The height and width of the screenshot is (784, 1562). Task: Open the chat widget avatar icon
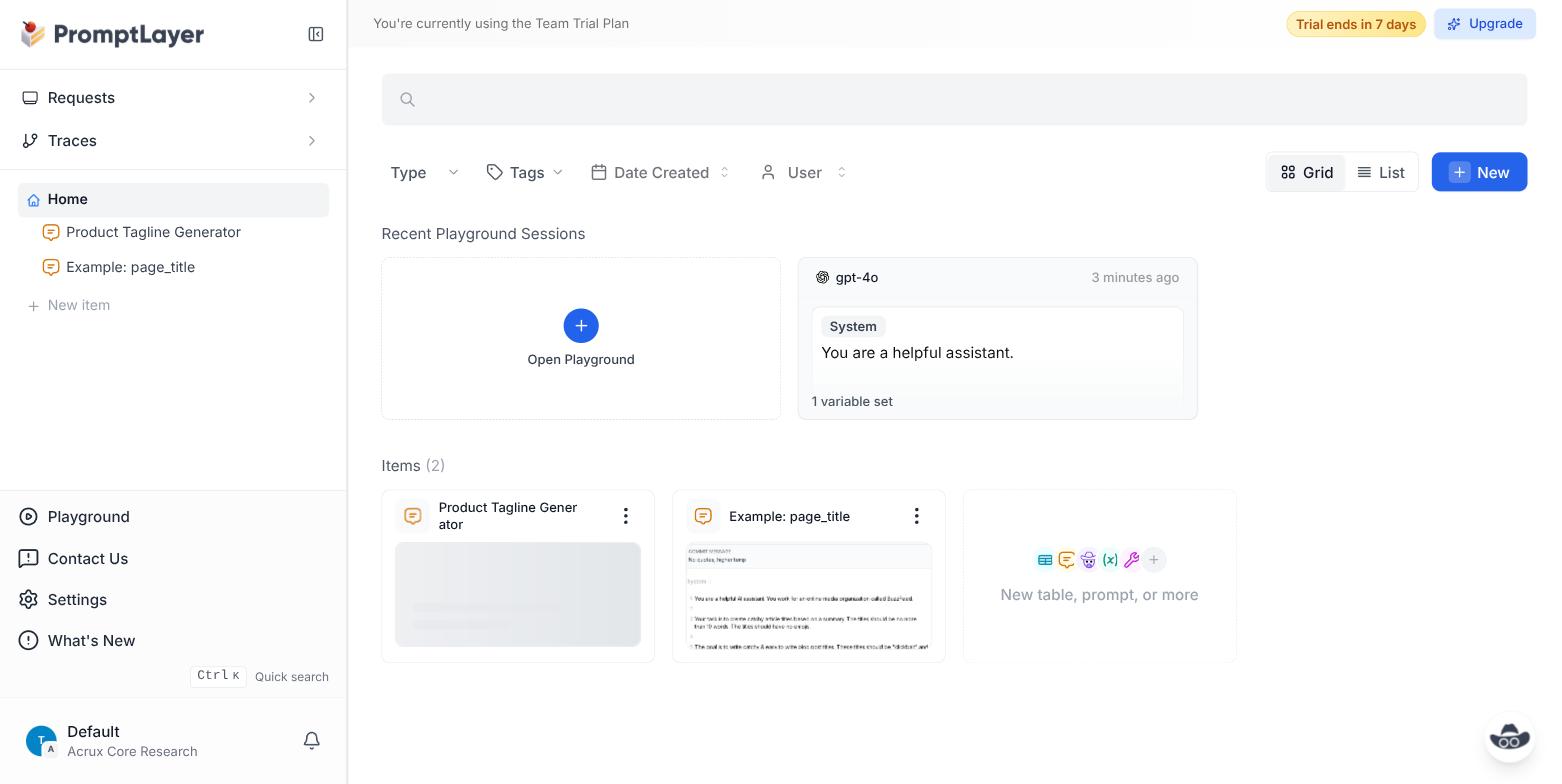[x=1509, y=738]
